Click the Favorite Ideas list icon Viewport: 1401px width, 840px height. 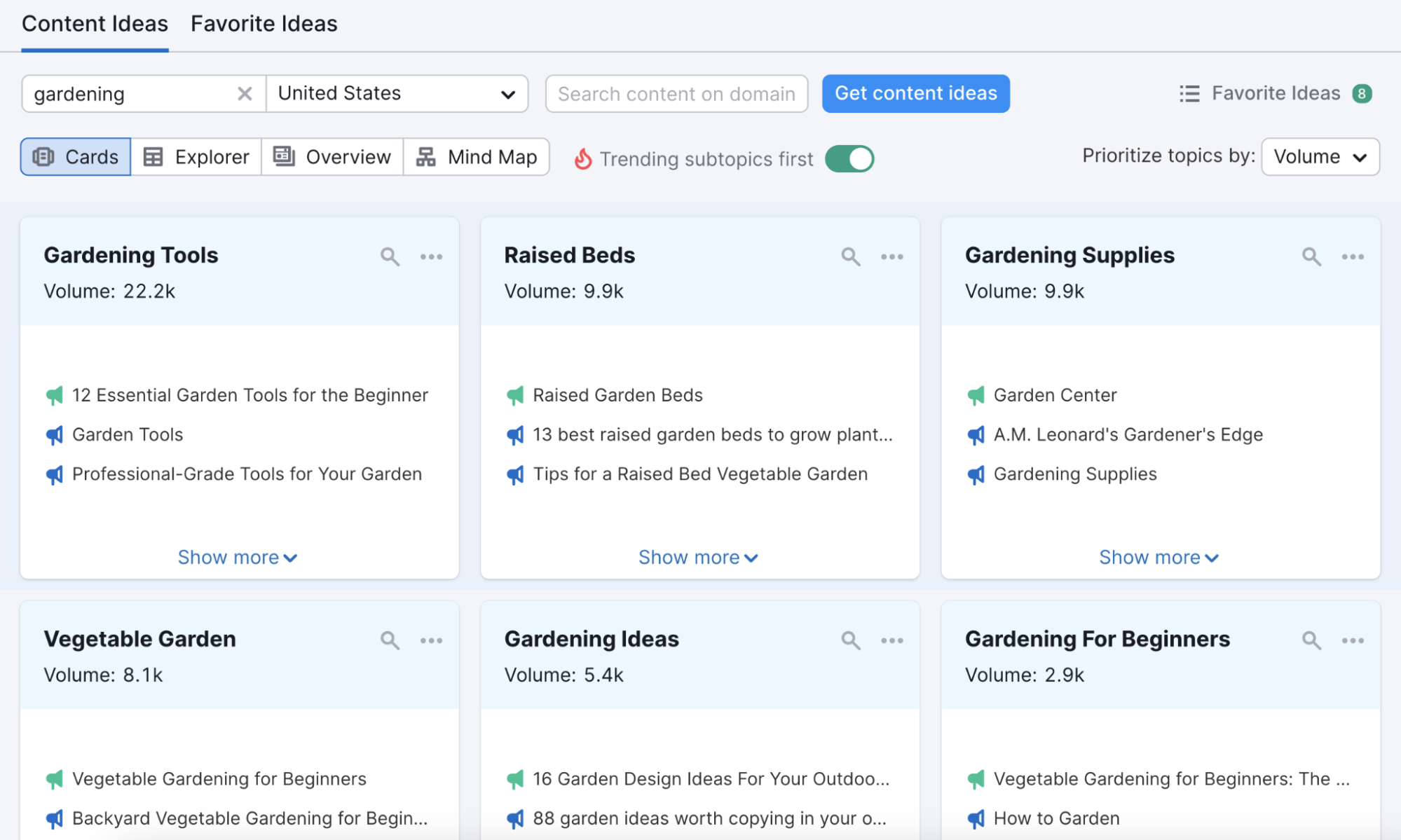point(1189,93)
